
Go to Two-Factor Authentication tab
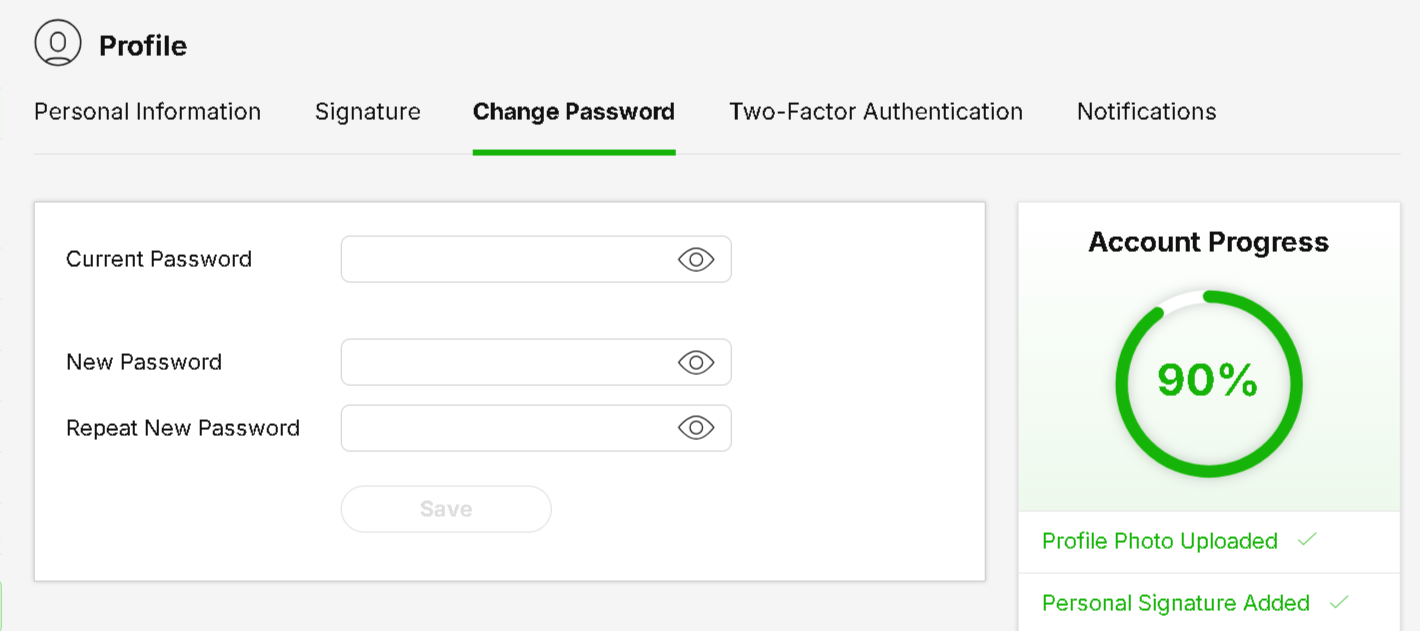(x=876, y=112)
